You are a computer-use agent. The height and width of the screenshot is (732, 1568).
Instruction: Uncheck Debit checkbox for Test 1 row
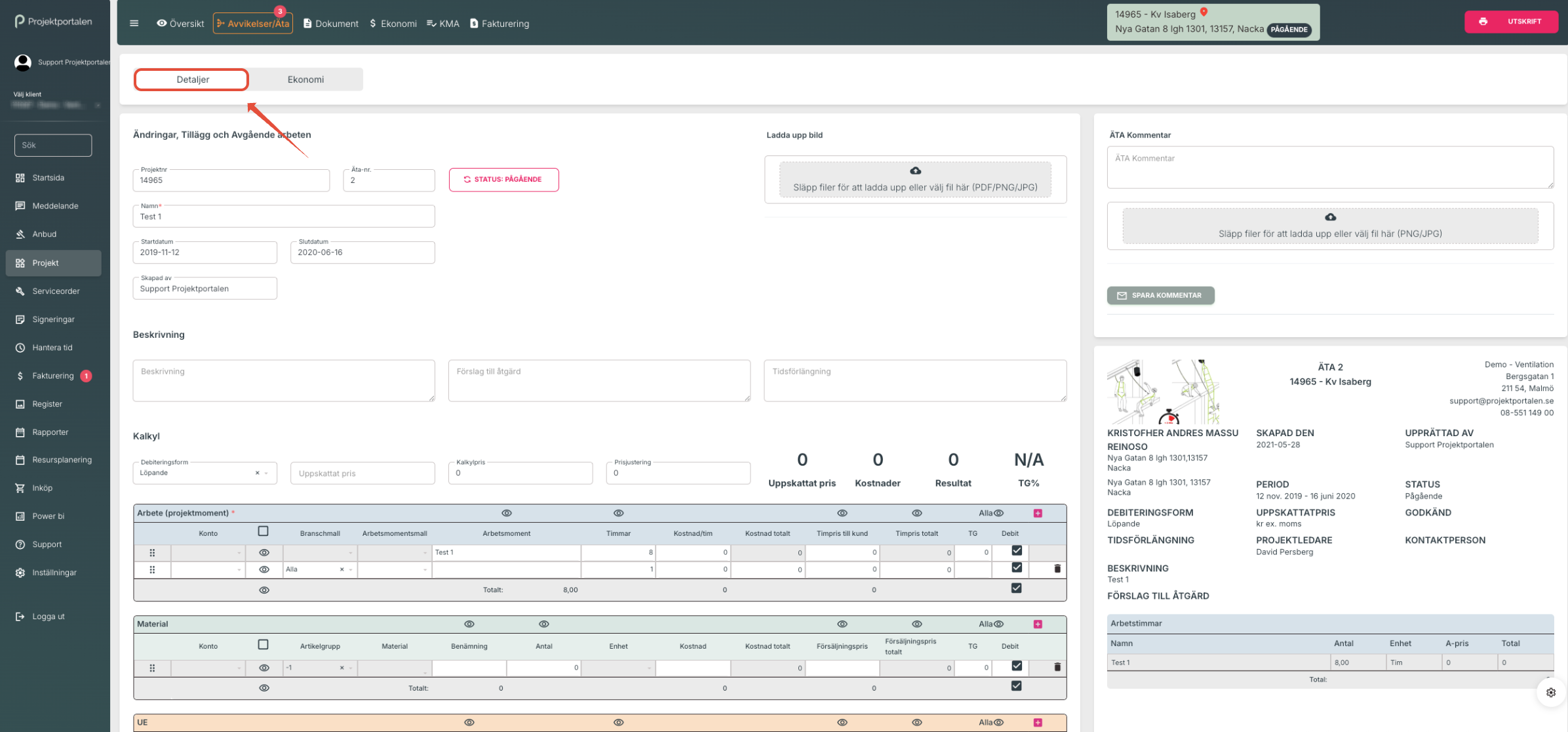(1016, 551)
